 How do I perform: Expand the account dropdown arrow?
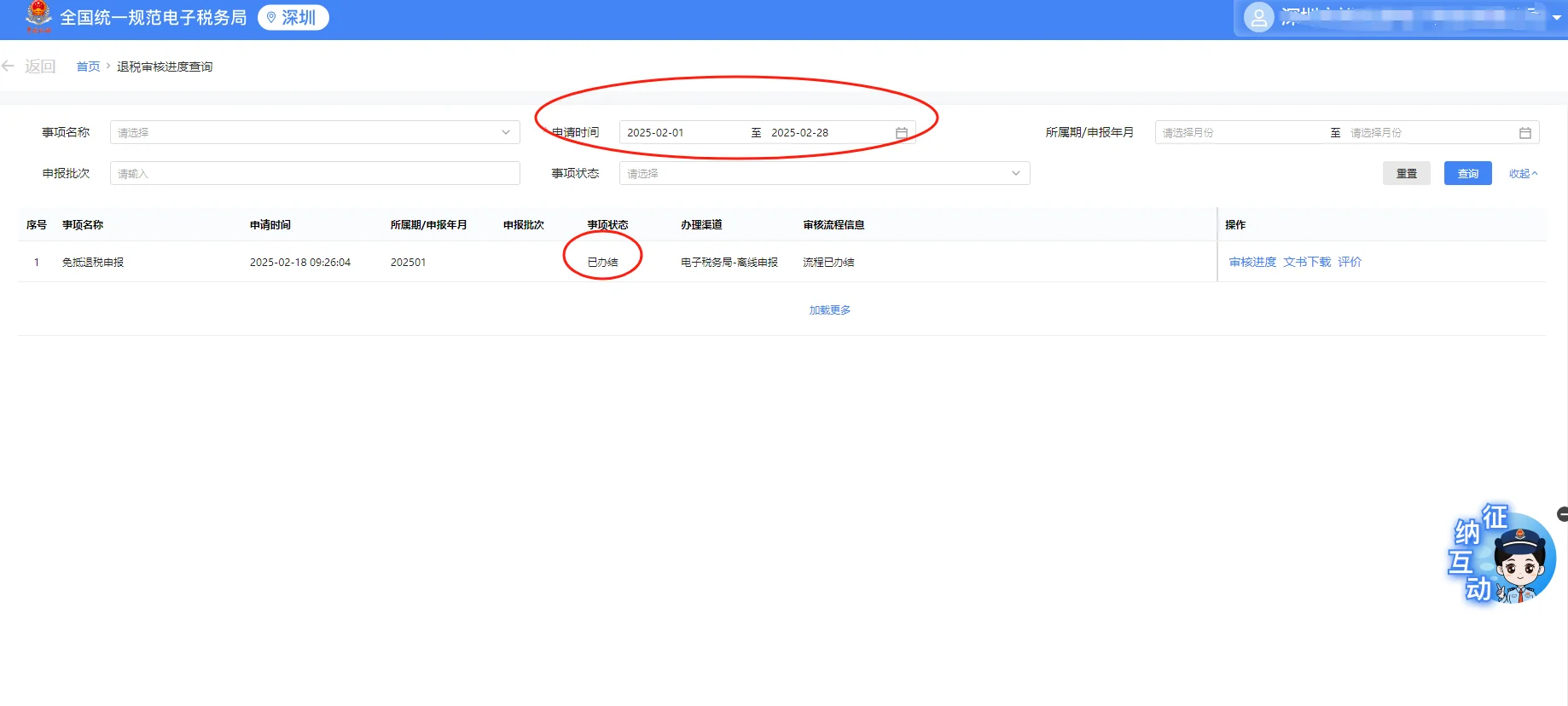point(1556,18)
